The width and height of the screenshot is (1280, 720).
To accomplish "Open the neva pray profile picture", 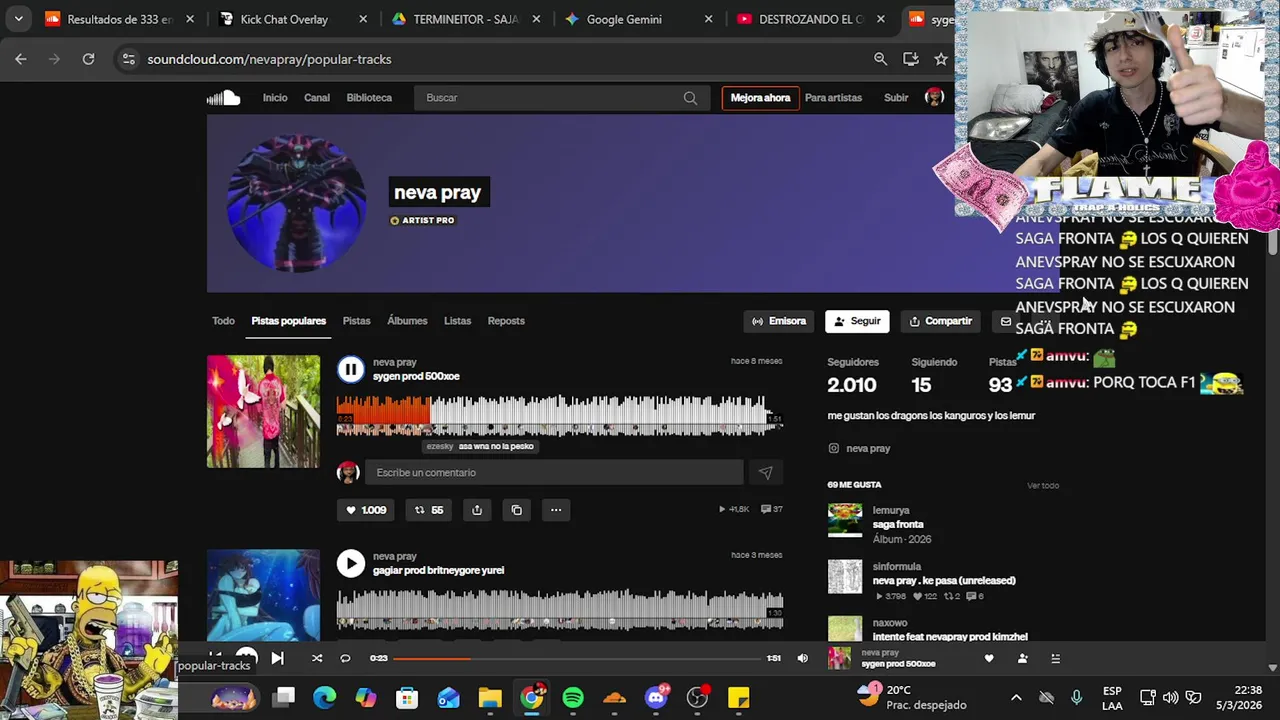I will click(296, 203).
